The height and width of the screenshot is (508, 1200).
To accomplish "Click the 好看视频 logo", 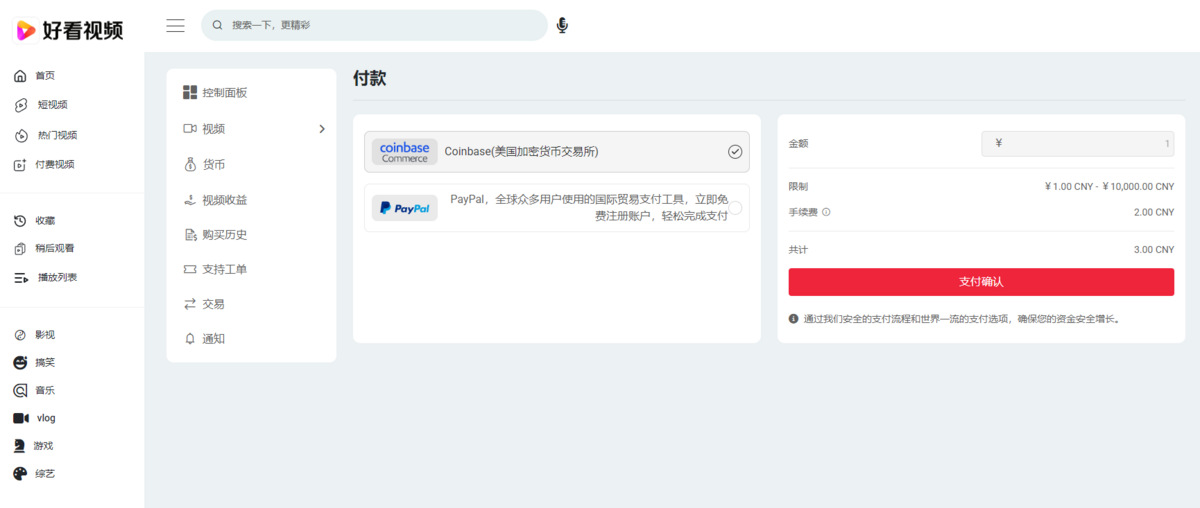I will pos(69,30).
